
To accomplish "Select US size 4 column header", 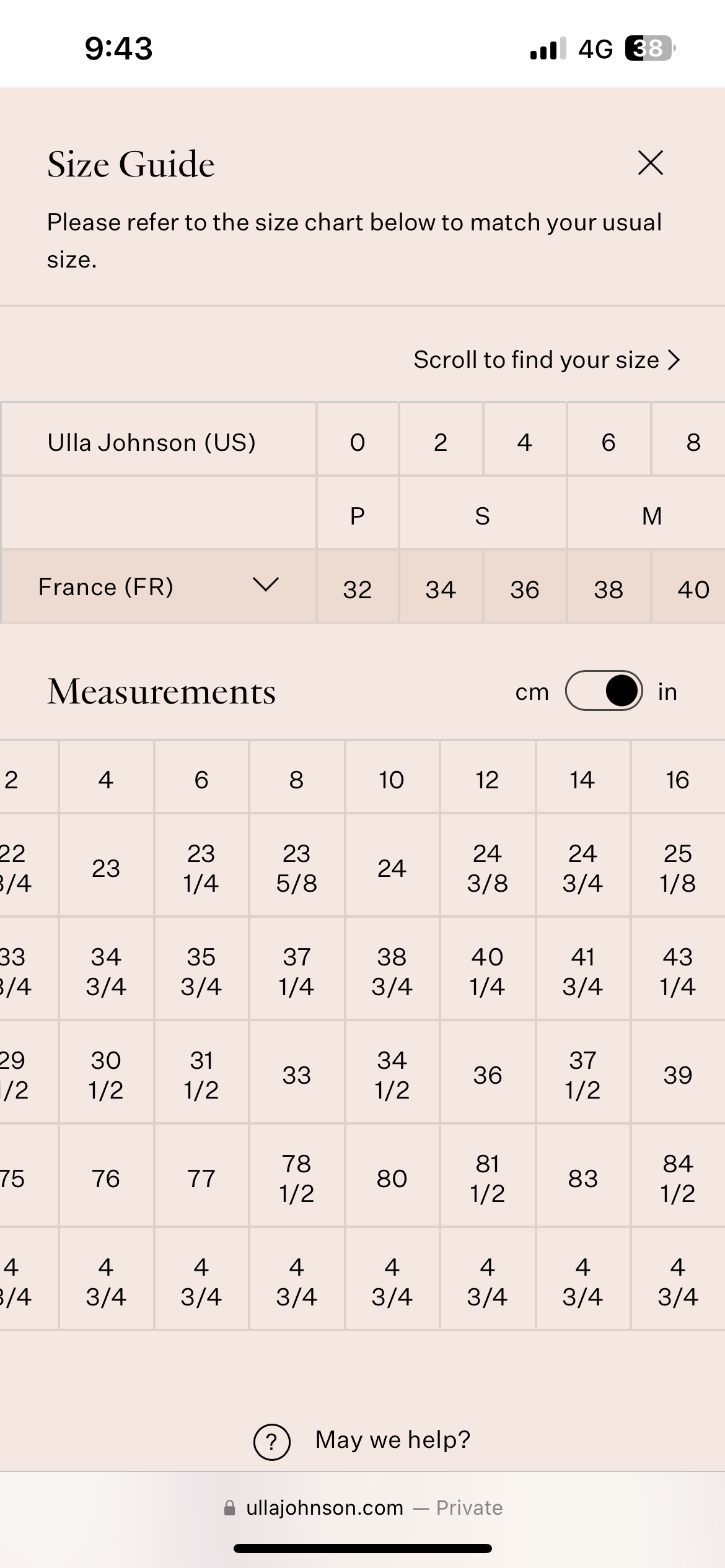I will [525, 442].
